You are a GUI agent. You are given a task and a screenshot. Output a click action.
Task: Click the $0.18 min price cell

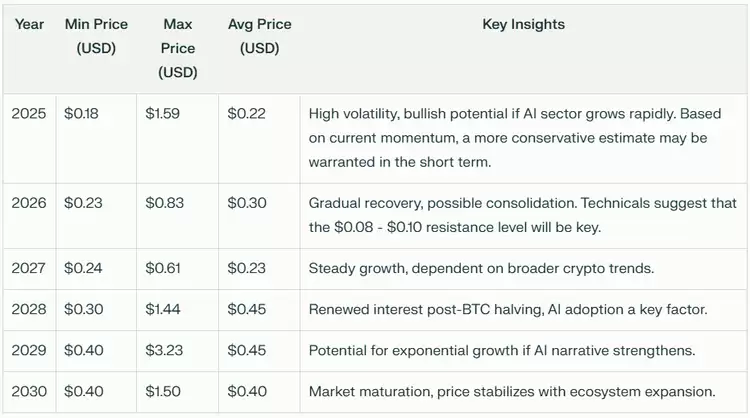pos(82,114)
